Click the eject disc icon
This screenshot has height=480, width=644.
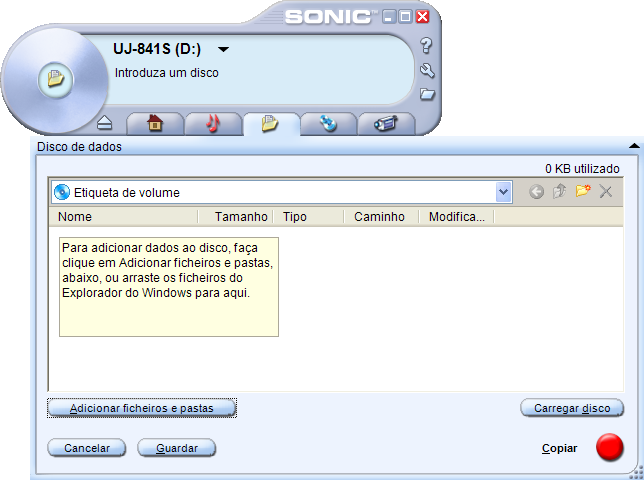[106, 124]
